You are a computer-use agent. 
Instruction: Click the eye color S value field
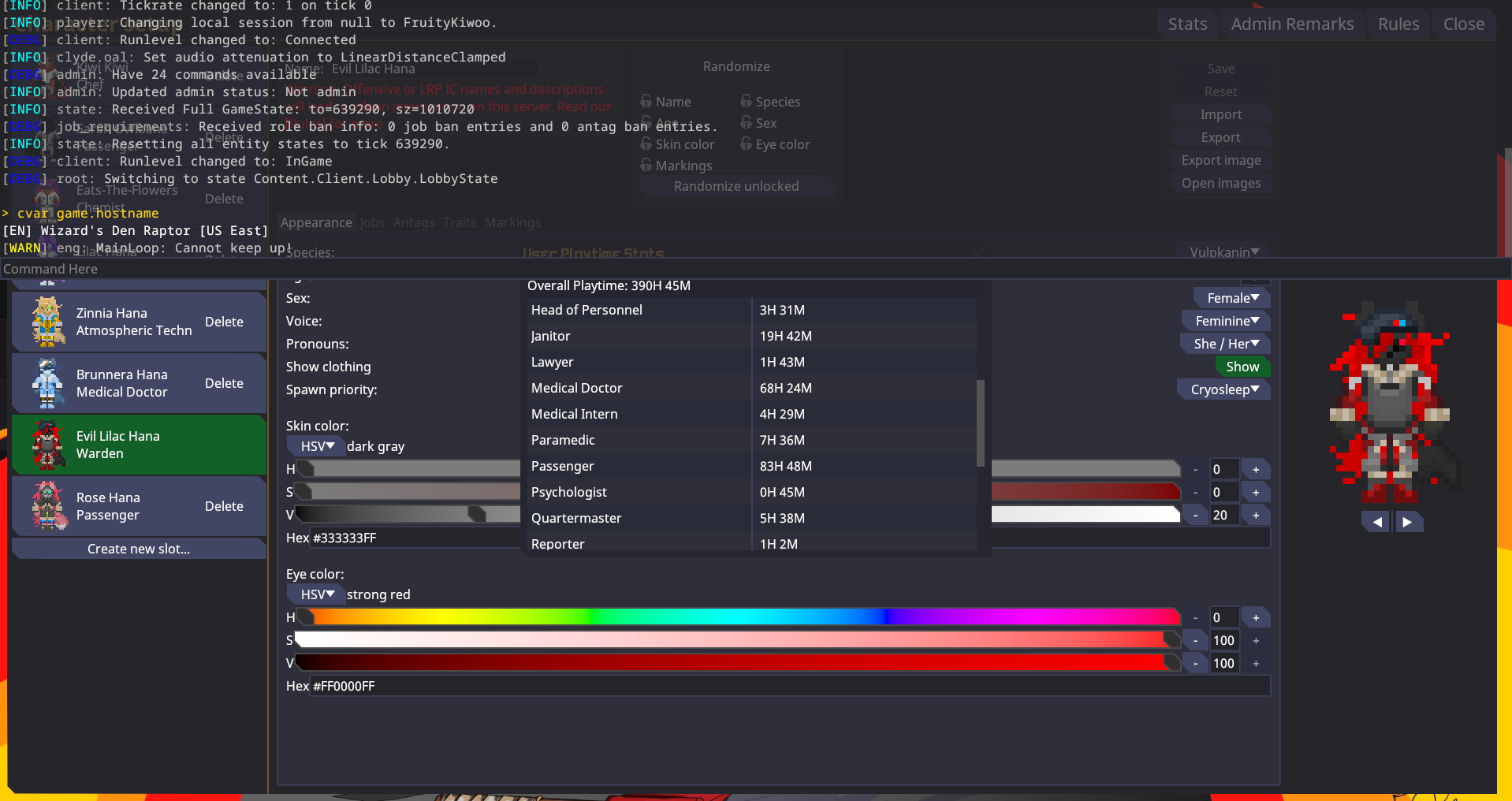click(1223, 641)
